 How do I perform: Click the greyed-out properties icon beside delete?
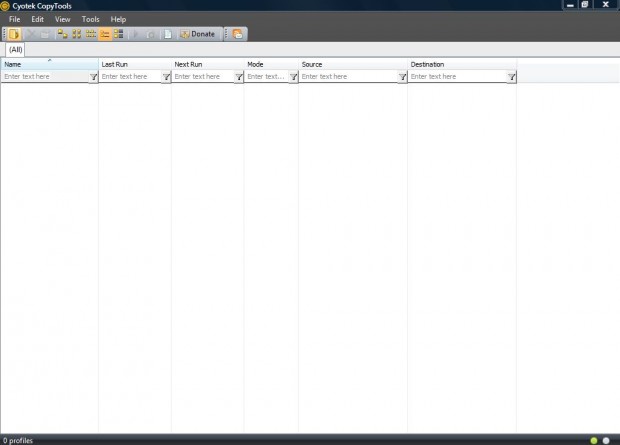click(45, 34)
